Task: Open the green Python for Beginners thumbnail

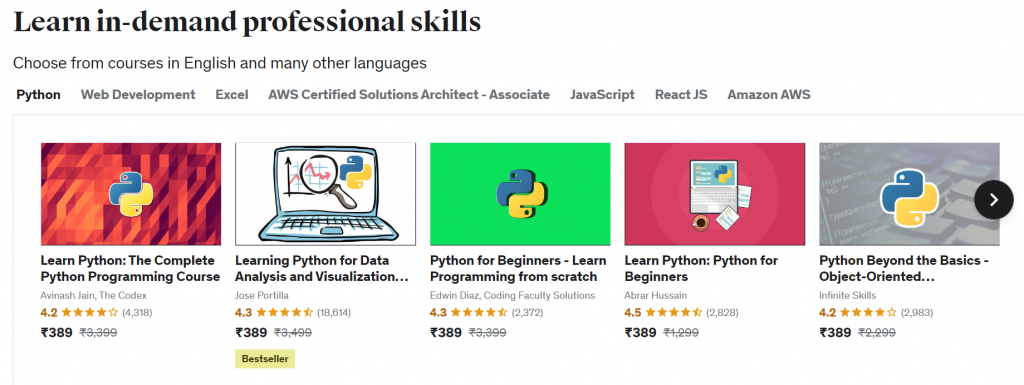Action: tap(520, 194)
